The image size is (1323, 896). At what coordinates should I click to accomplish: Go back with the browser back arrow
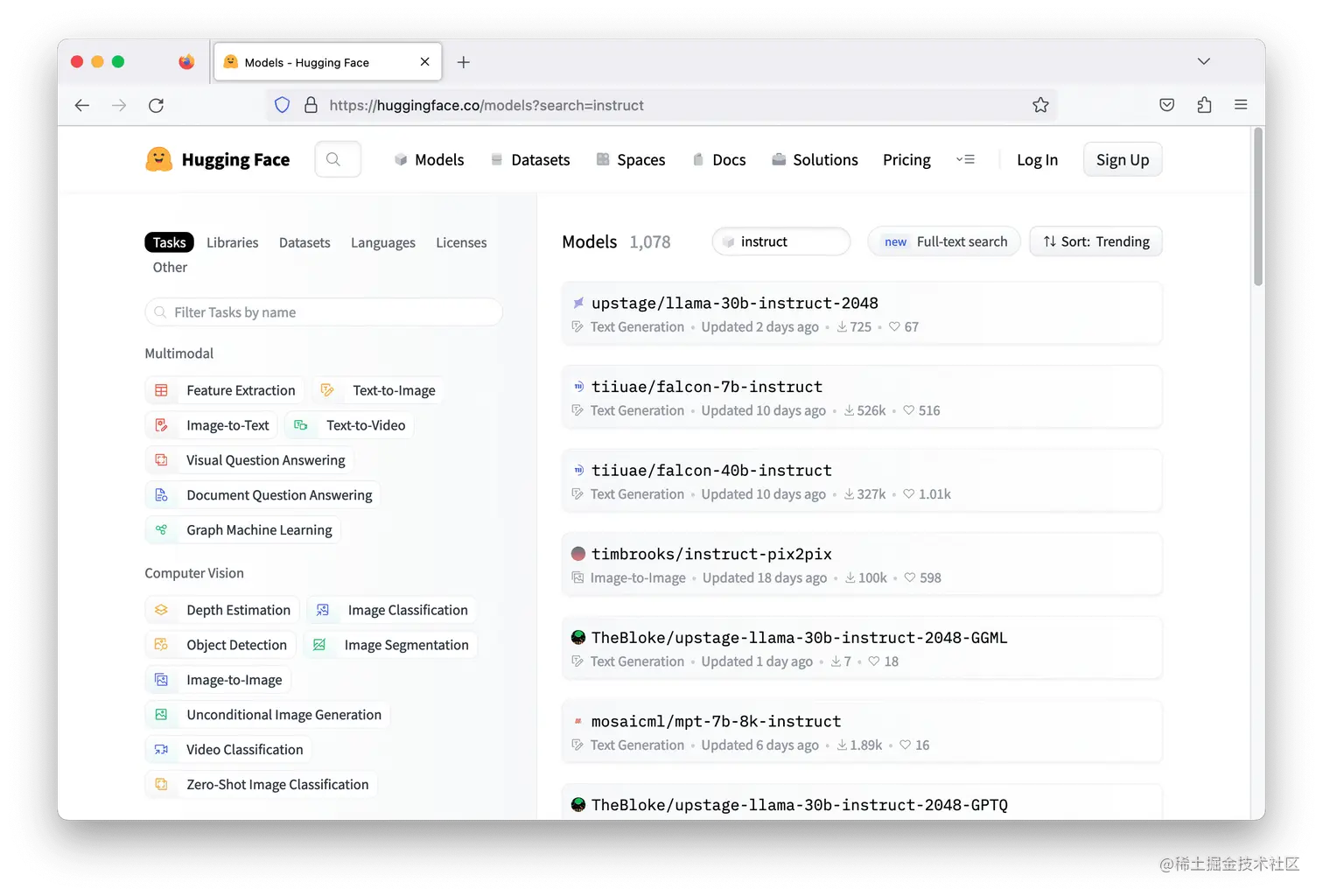[x=82, y=105]
